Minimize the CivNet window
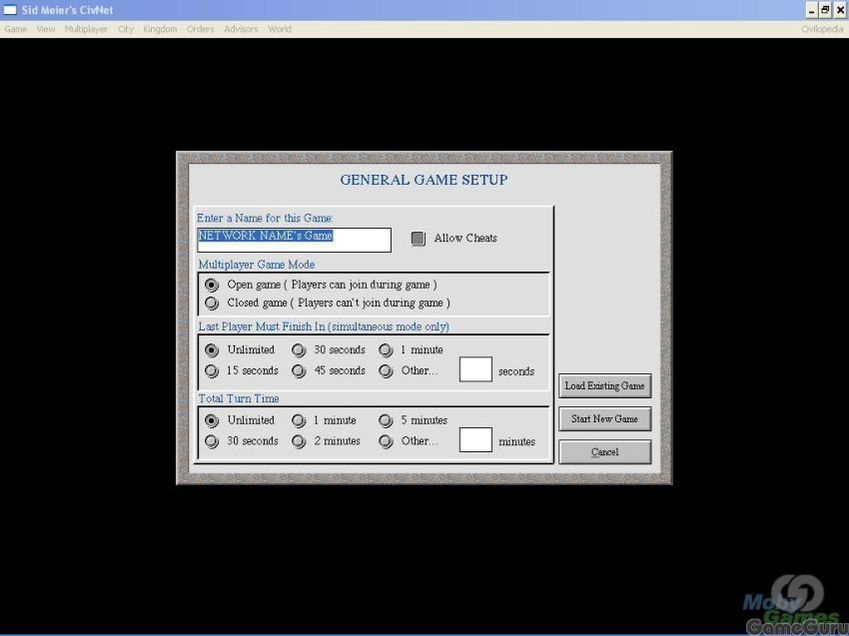The width and height of the screenshot is (849, 636). 812,10
